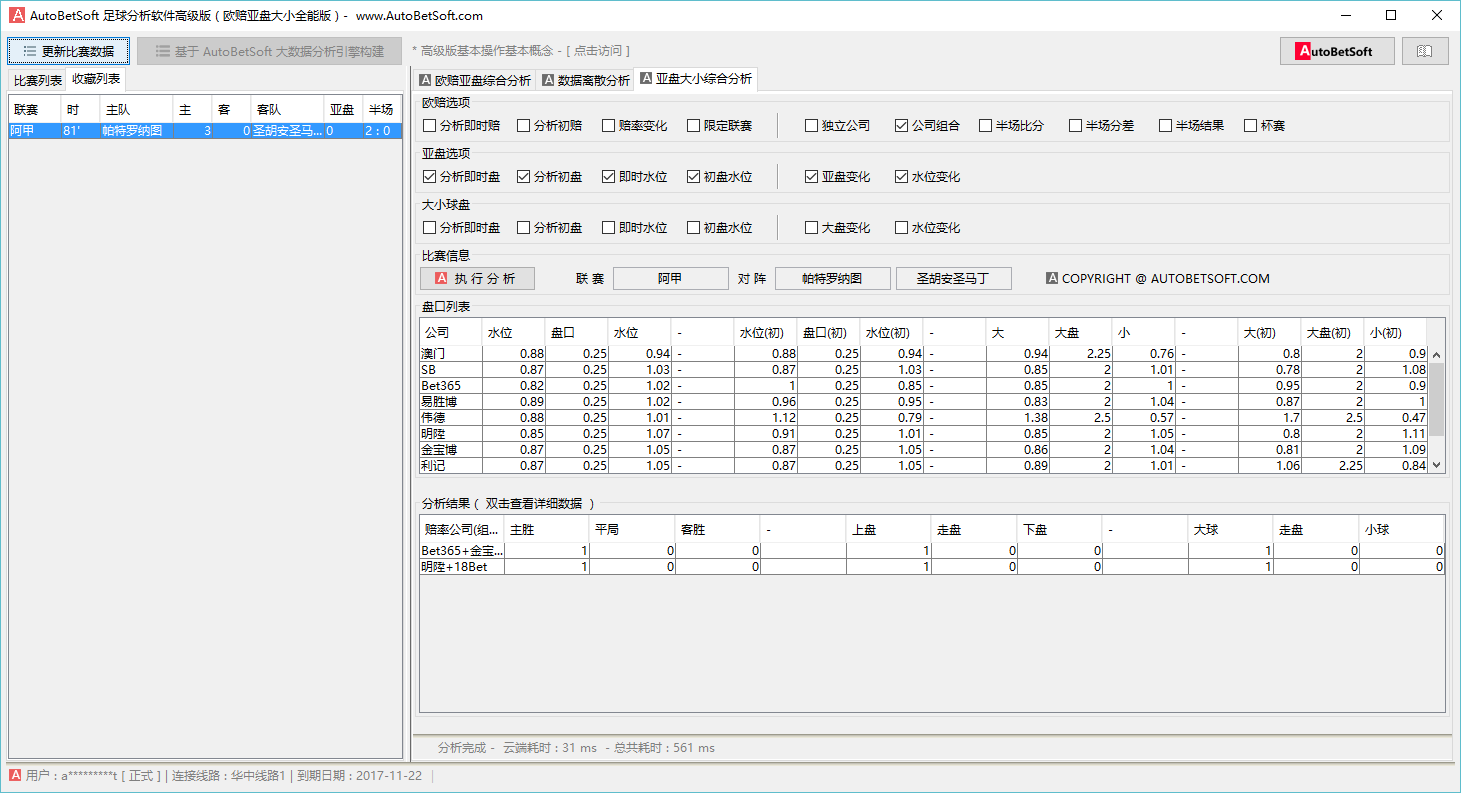Select the Bet365+金宝… result row
The width and height of the screenshot is (1461, 793).
coord(932,551)
